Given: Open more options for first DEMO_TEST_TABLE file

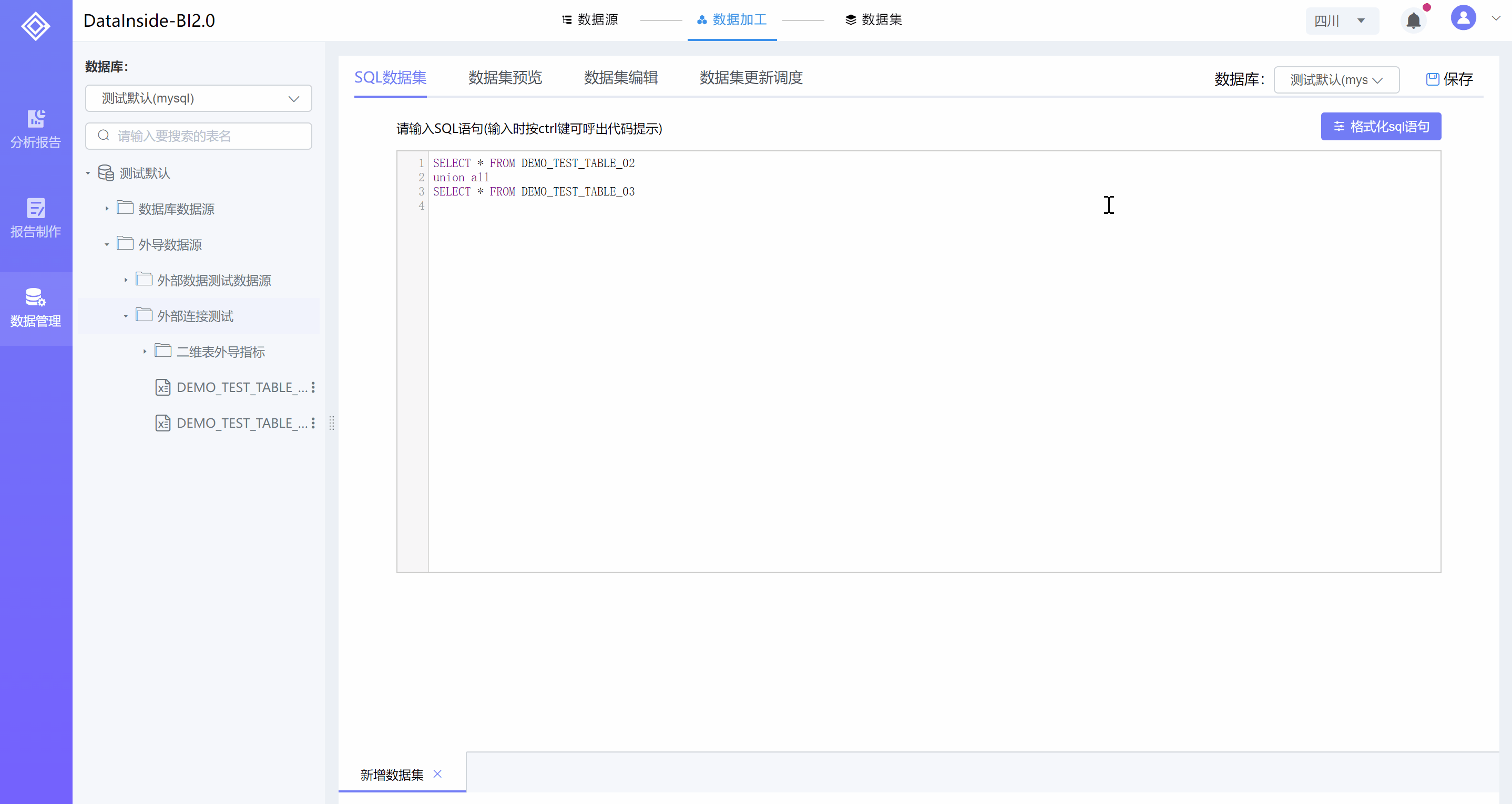Looking at the screenshot, I should click(313, 387).
